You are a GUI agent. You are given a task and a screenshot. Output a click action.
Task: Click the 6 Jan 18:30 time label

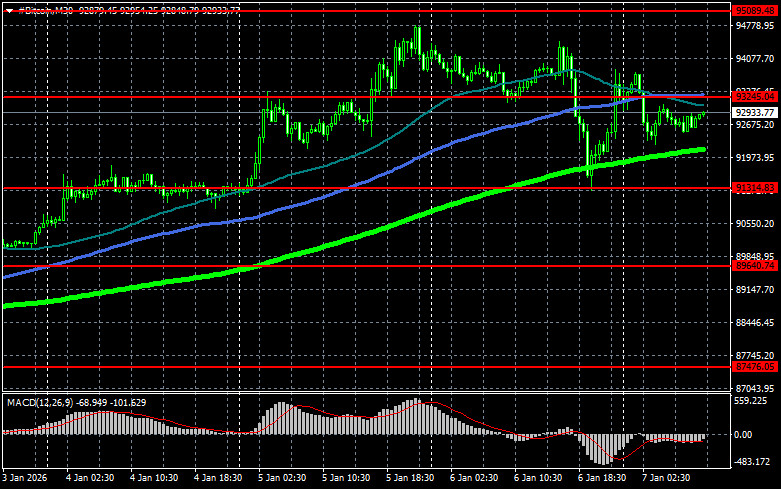(x=602, y=478)
